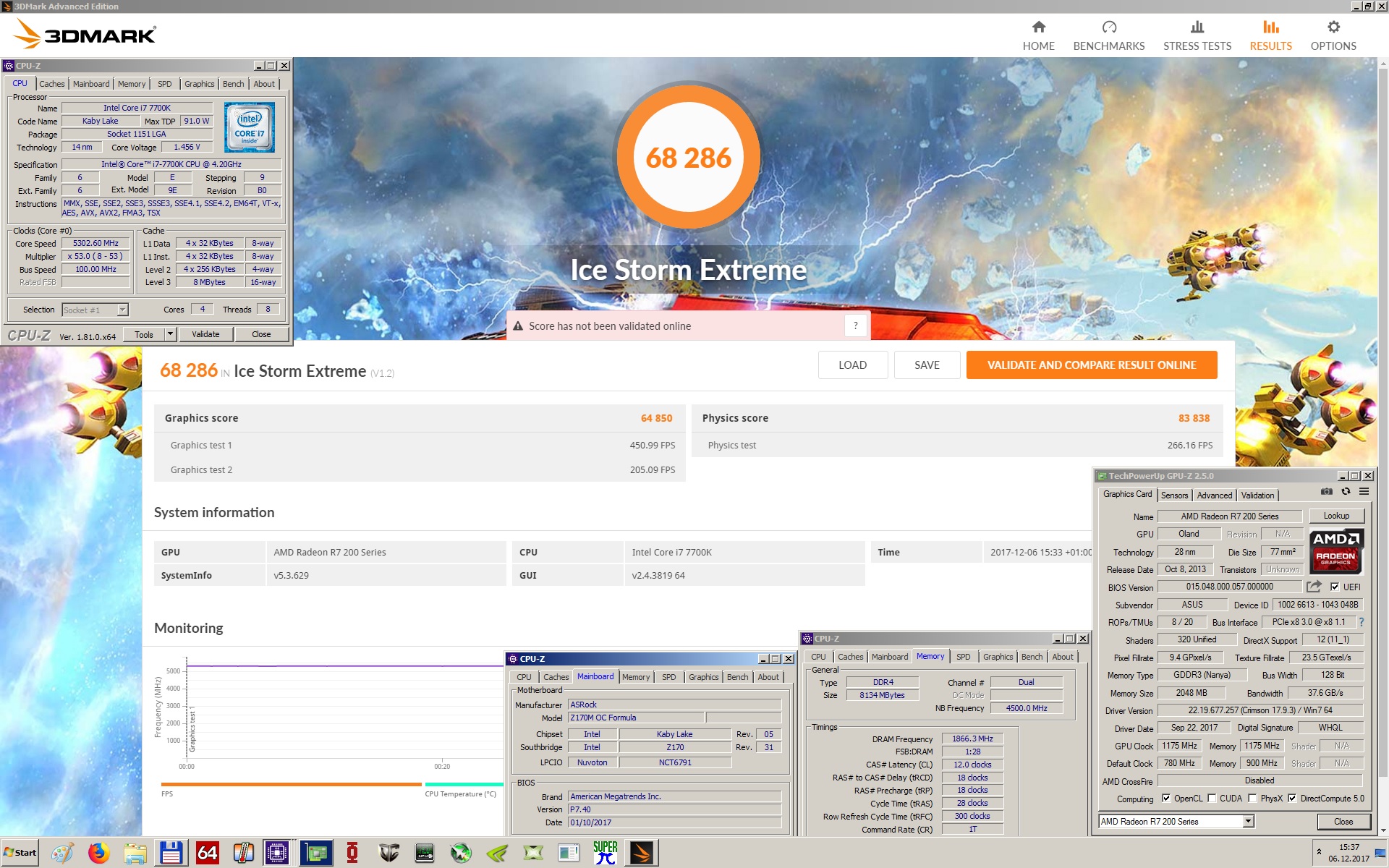Refresh GPU-Z readings with the refresh icon

pyautogui.click(x=1346, y=491)
